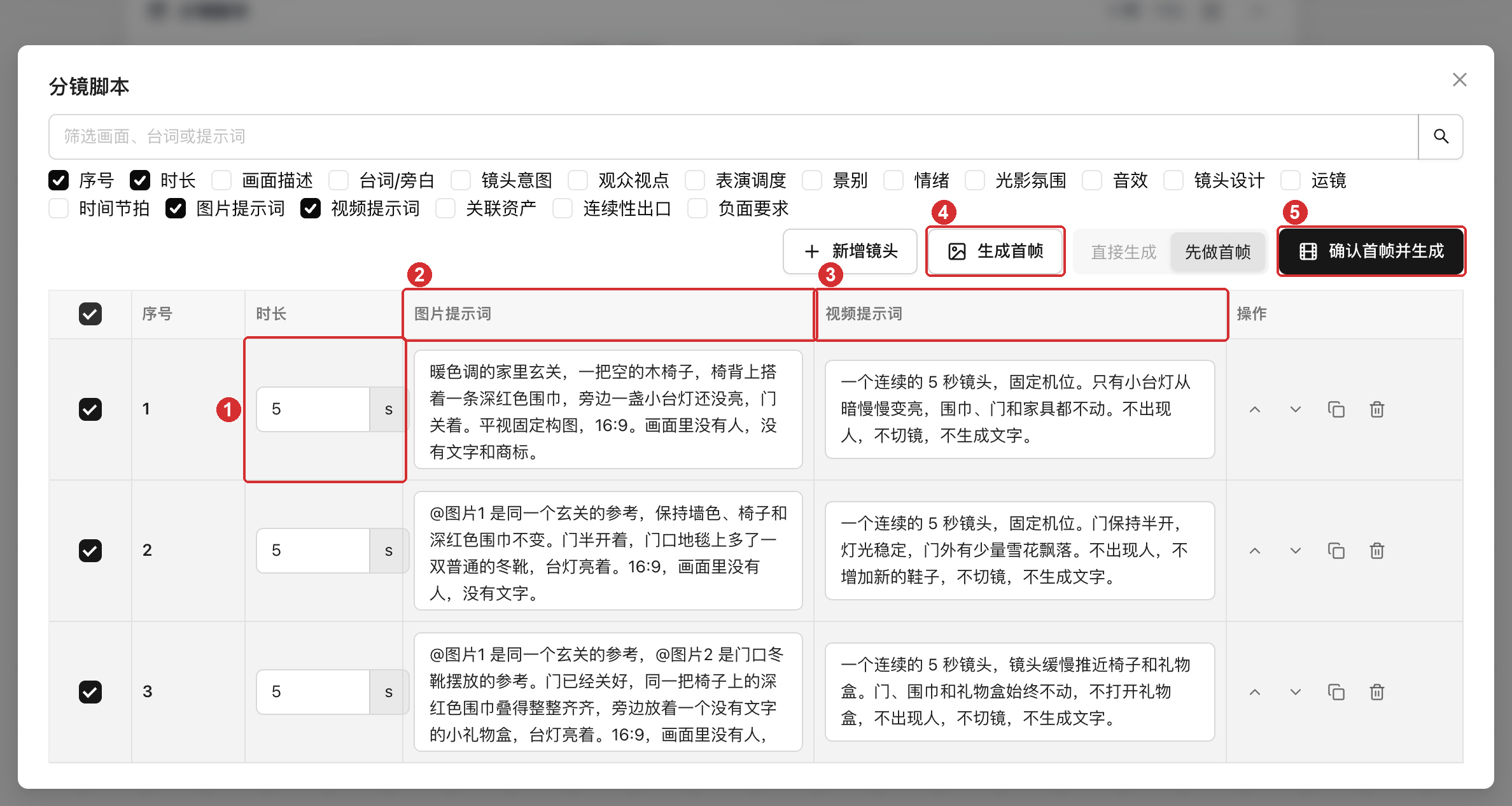Edit the video prompt of shot 3
This screenshot has width=1512, height=806.
coord(1019,692)
